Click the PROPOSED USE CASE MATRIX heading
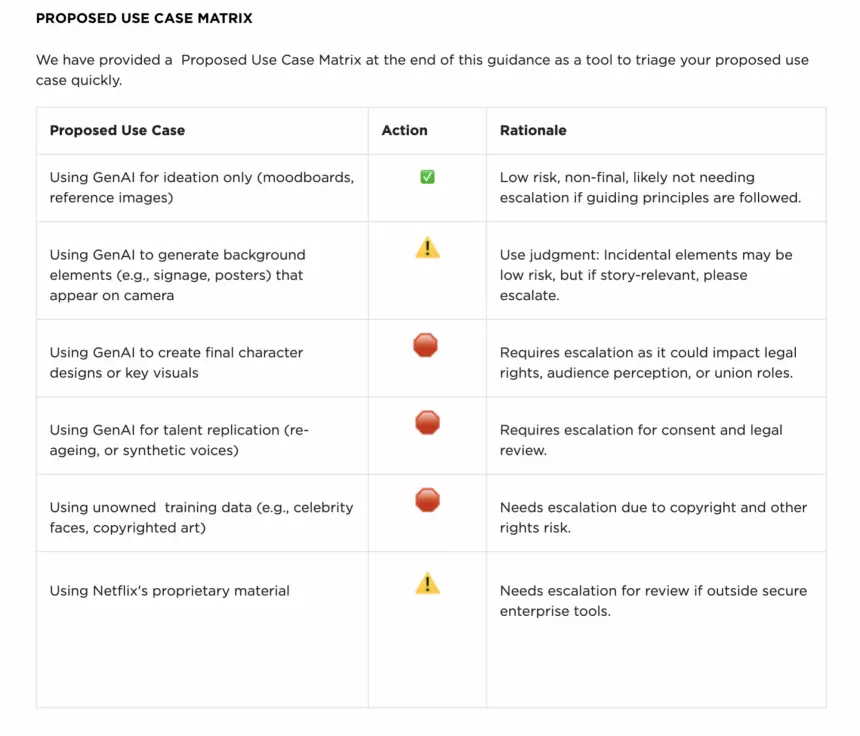This screenshot has width=860, height=736. coord(144,18)
